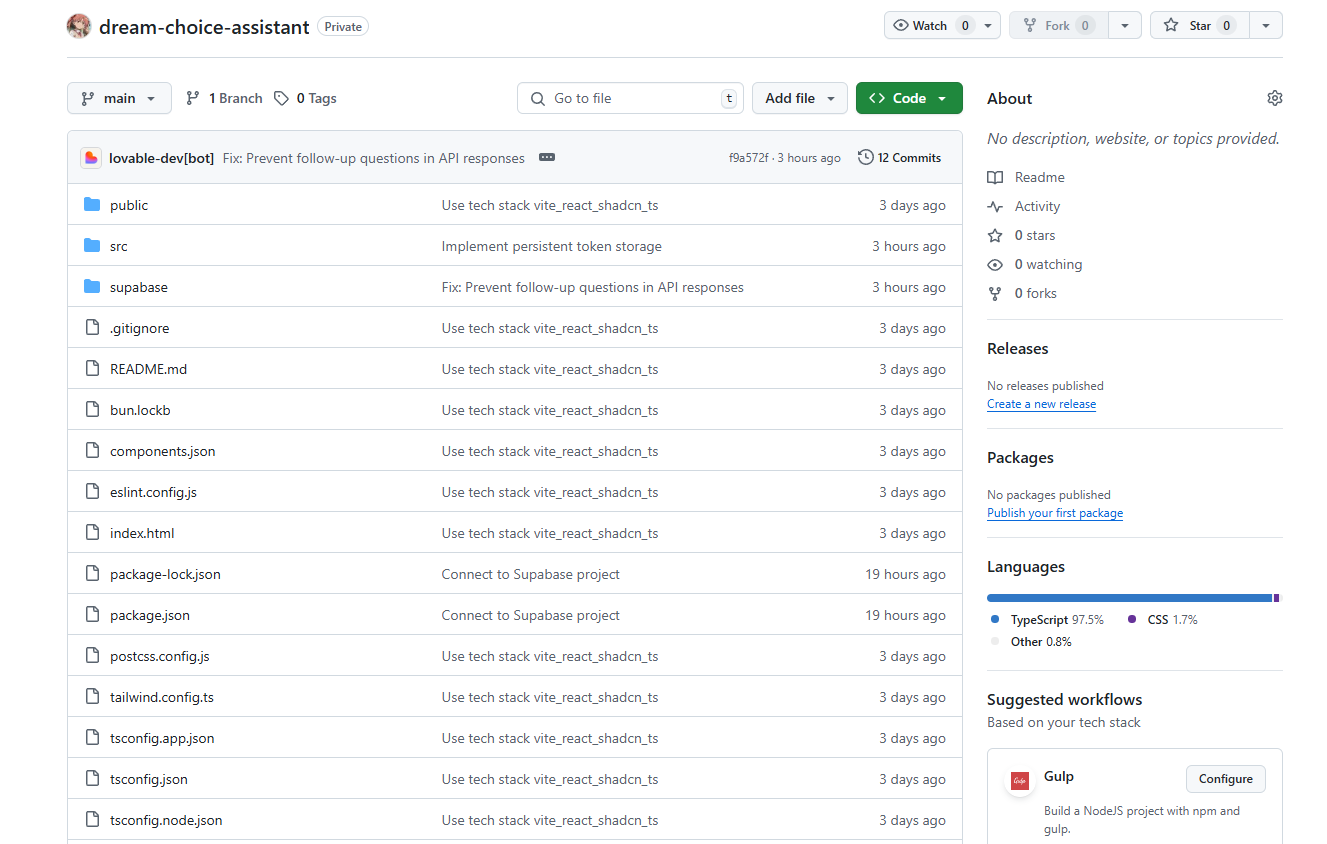Open the About settings gear
1327x844 pixels.
[1274, 98]
